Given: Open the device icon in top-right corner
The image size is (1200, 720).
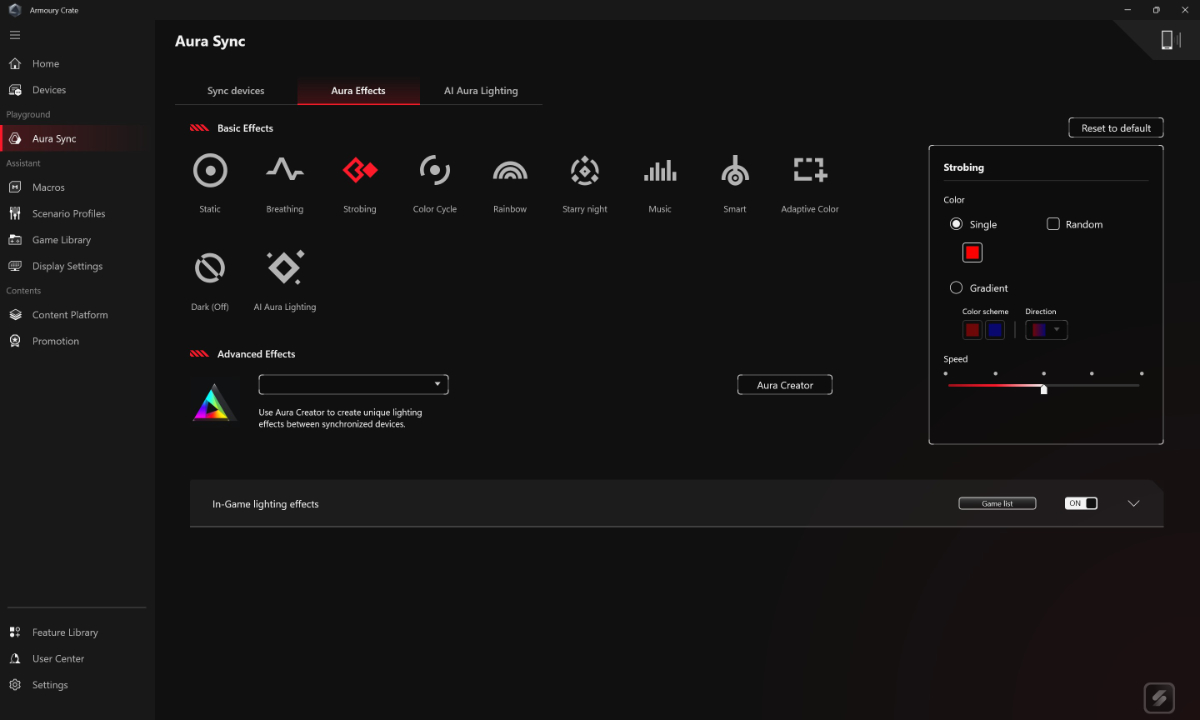Looking at the screenshot, I should [1166, 39].
